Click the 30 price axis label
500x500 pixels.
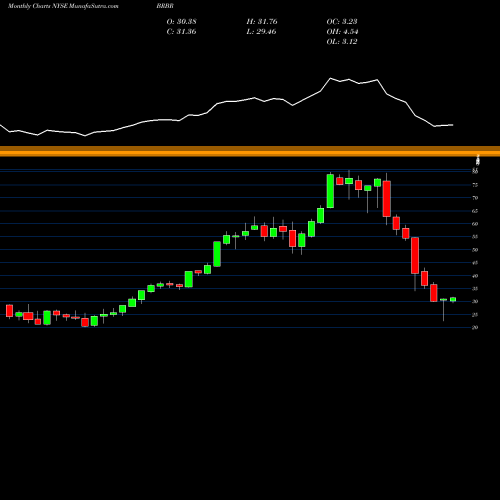[x=475, y=301]
